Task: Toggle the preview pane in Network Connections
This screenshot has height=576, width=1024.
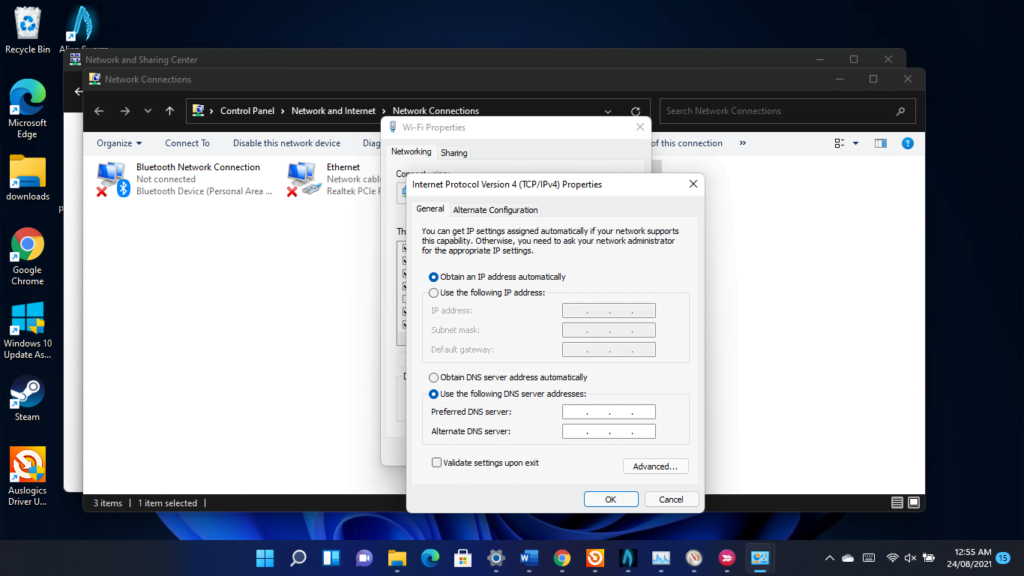Action: click(879, 143)
